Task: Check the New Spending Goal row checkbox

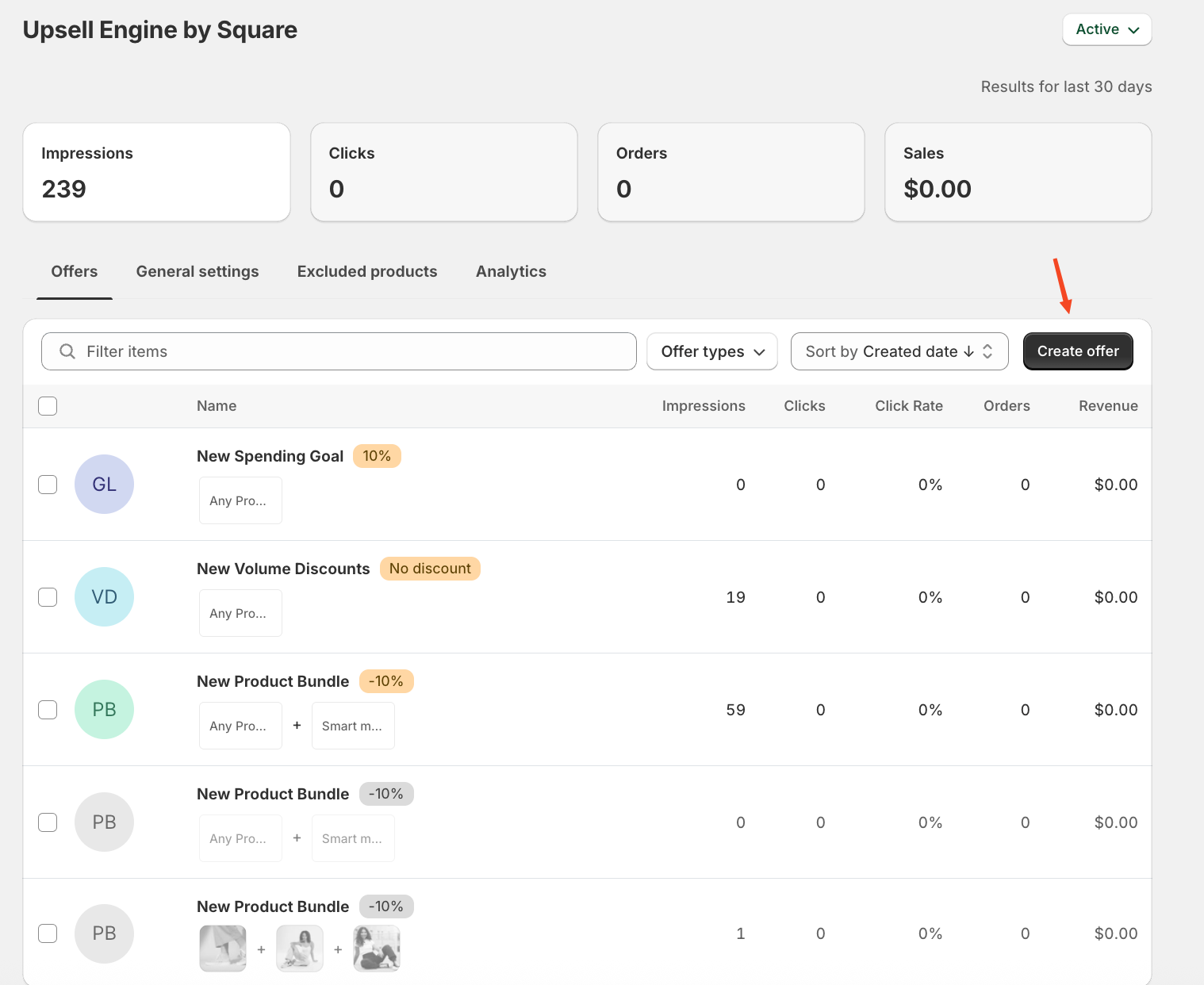Action: coord(48,485)
